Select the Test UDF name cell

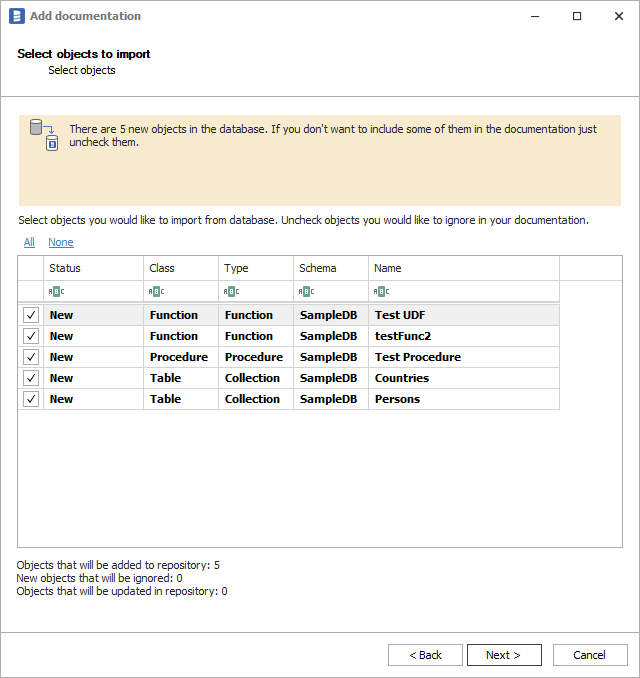[x=464, y=315]
